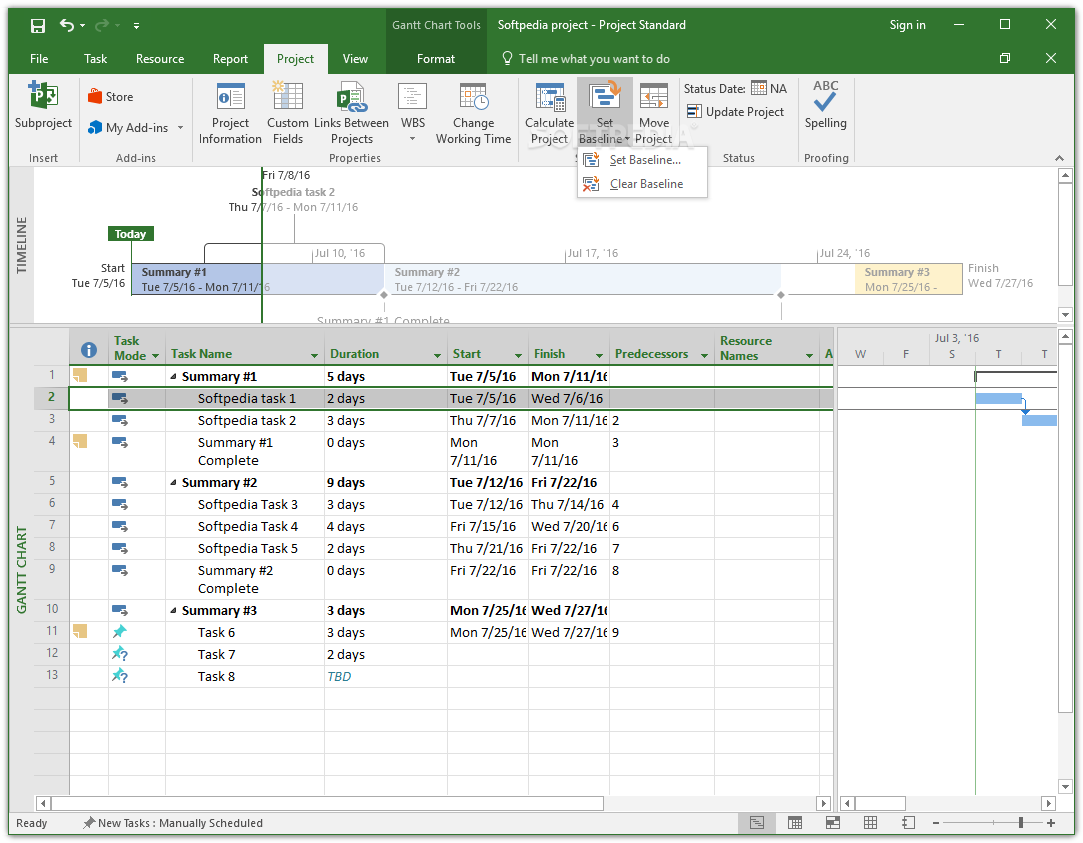Viewport: 1083px width, 843px height.
Task: Click the Gantt chart scroll down arrow
Action: click(1064, 786)
